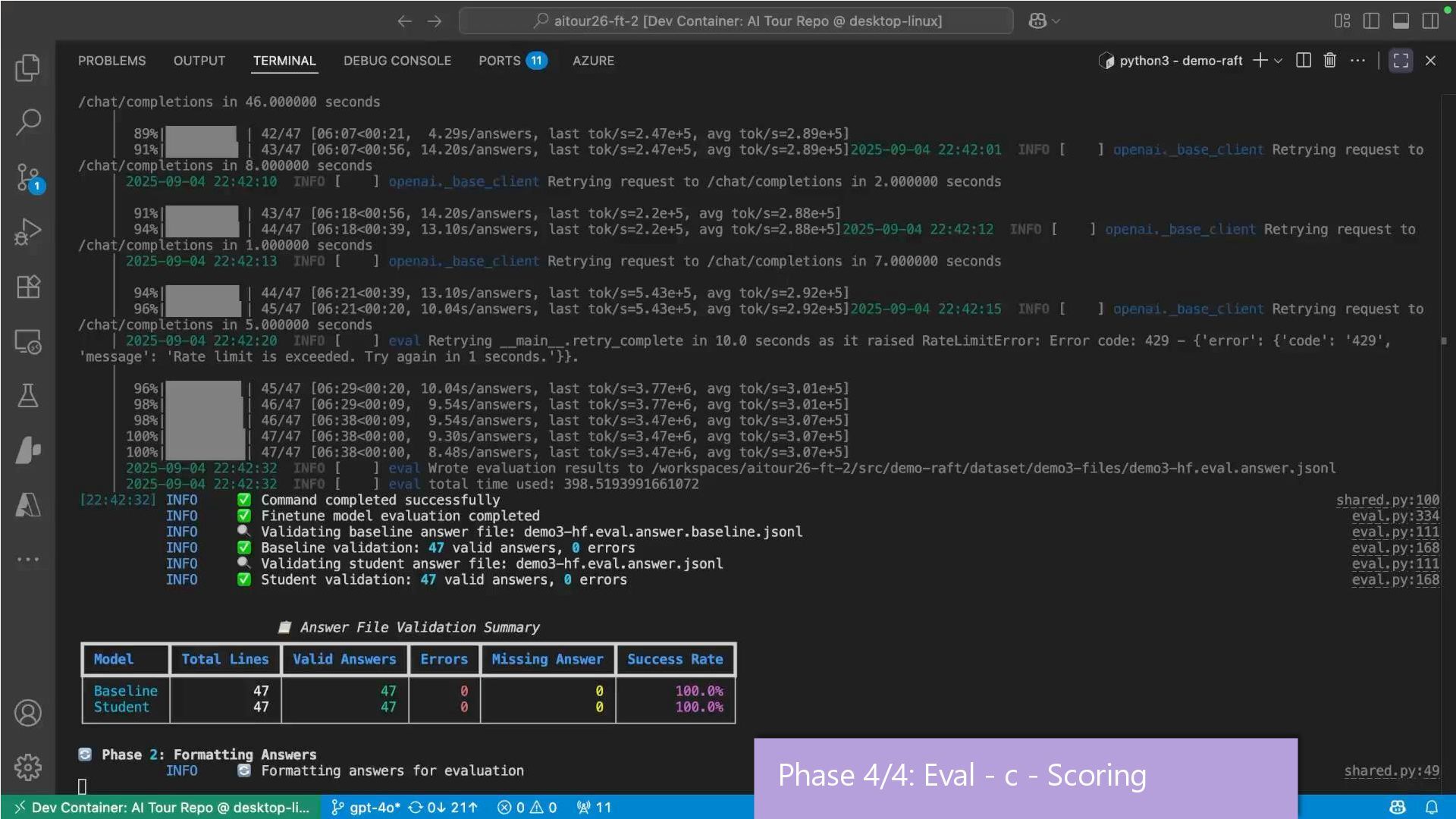
Task: Toggle maximized panel size
Action: [1401, 61]
